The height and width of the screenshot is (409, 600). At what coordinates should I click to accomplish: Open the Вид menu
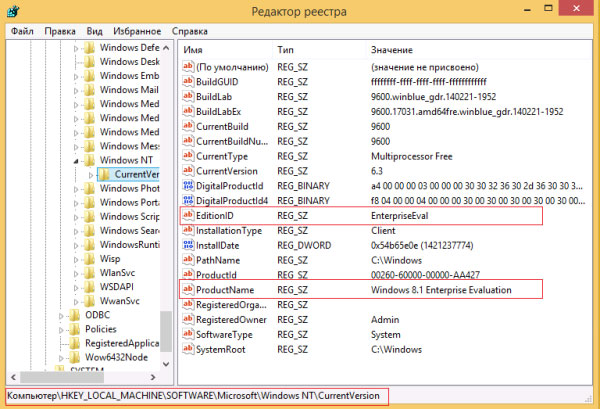point(95,31)
